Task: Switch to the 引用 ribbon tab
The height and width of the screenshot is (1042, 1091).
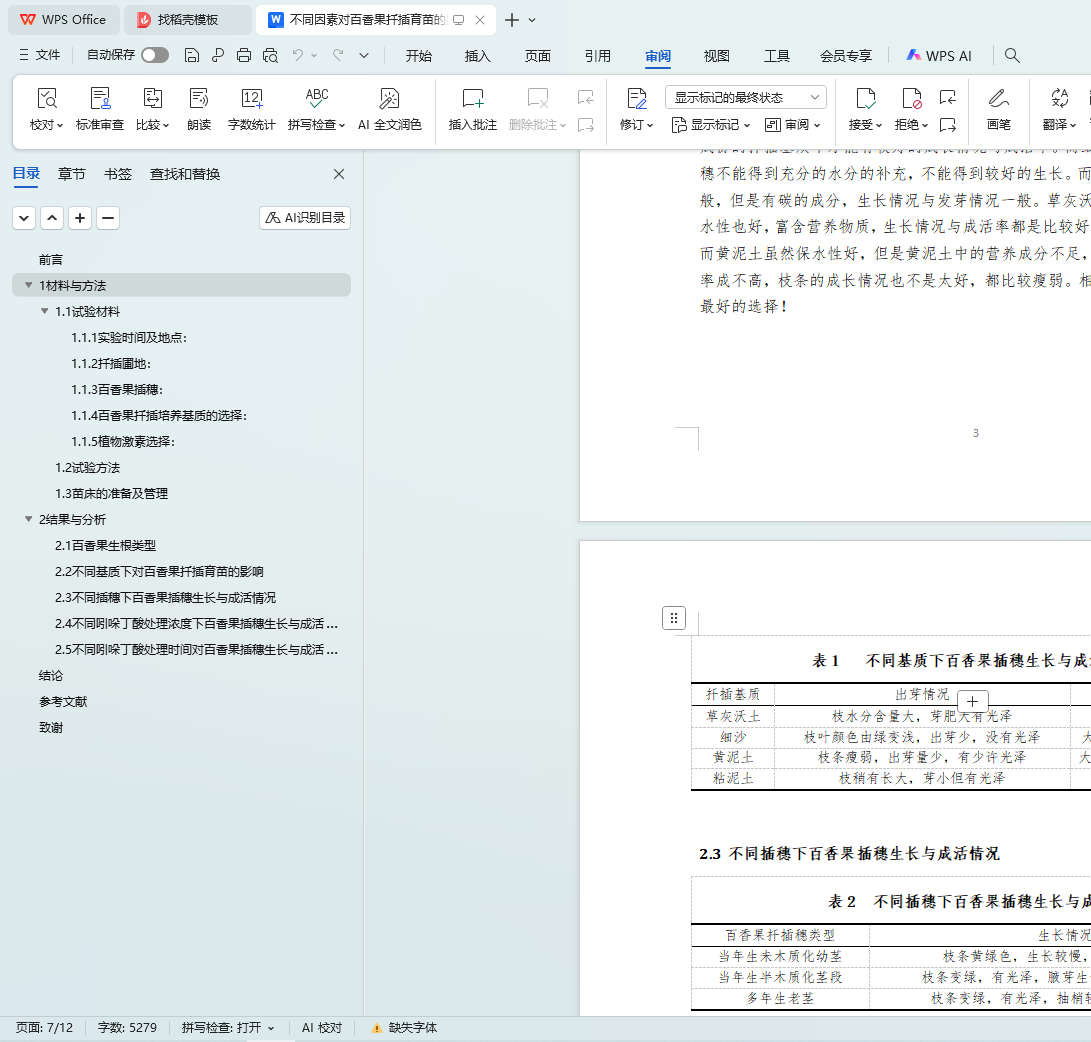Action: (x=598, y=56)
